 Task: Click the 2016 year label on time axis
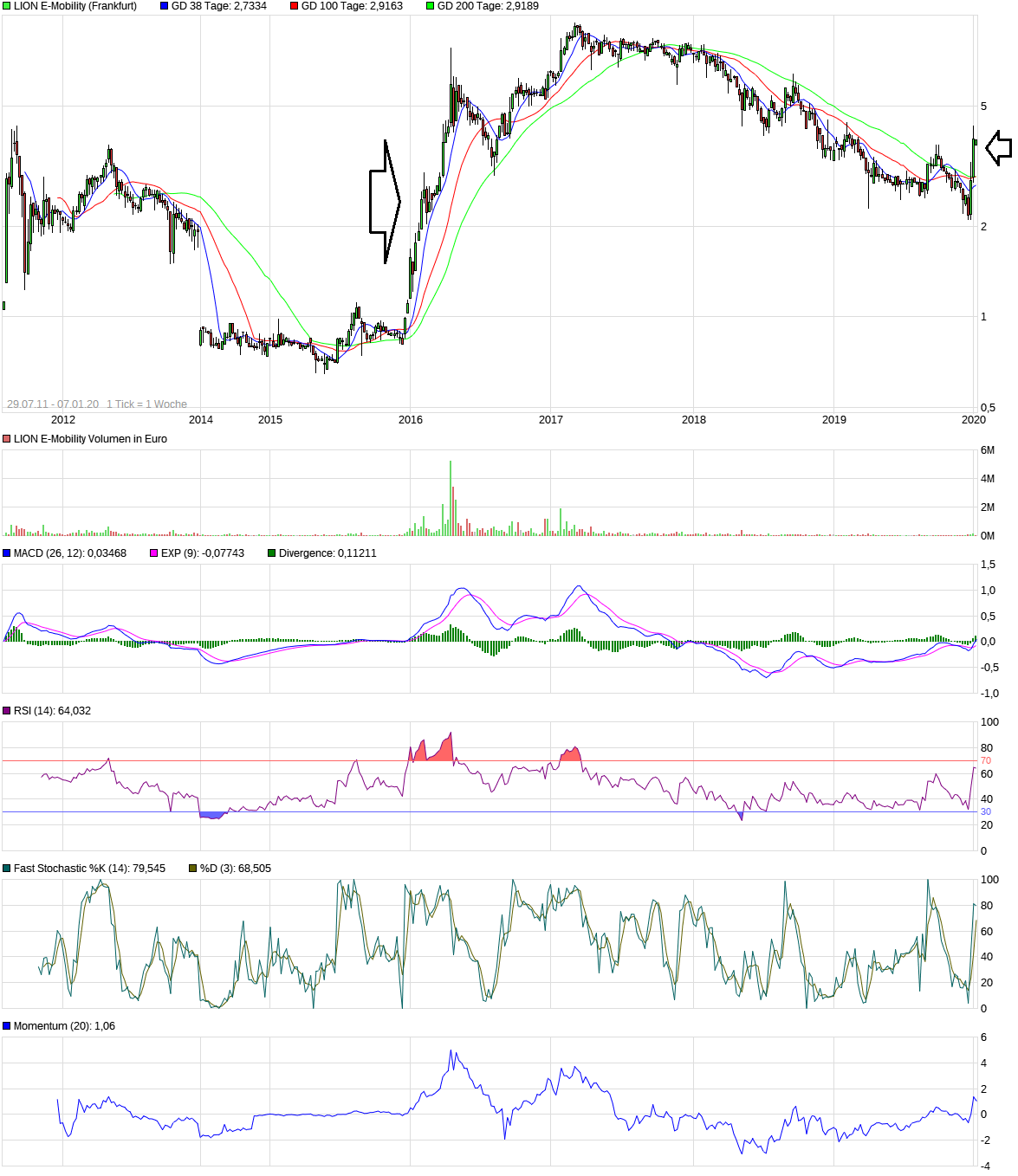(x=411, y=420)
